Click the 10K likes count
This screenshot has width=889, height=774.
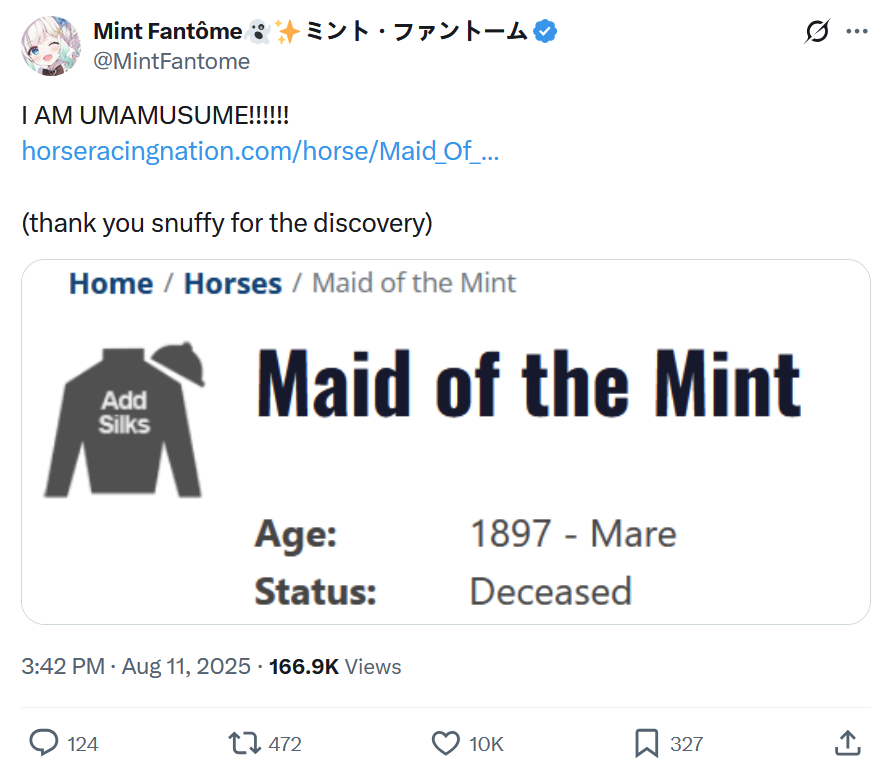tap(486, 744)
